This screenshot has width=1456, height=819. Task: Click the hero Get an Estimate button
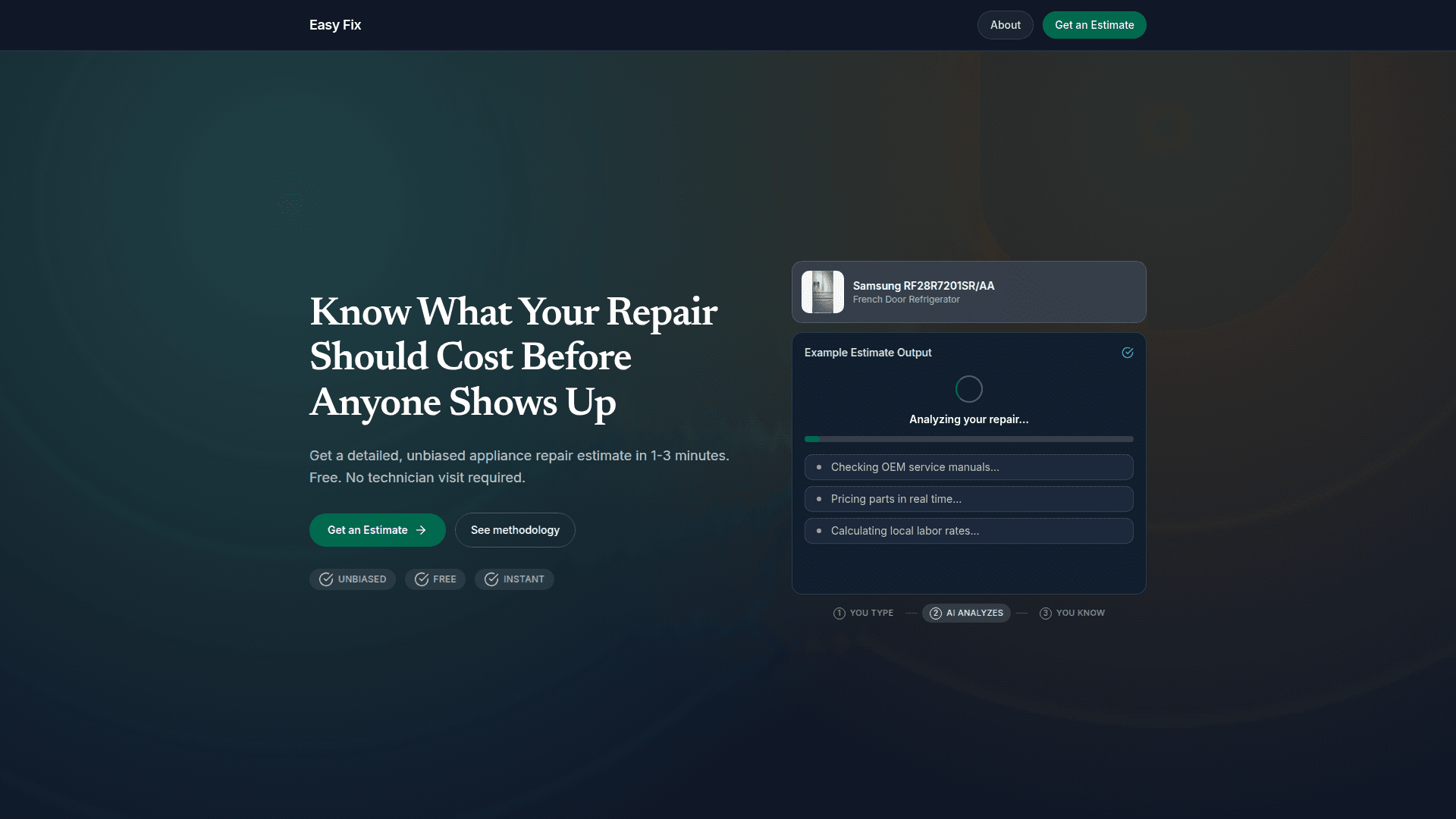click(377, 530)
